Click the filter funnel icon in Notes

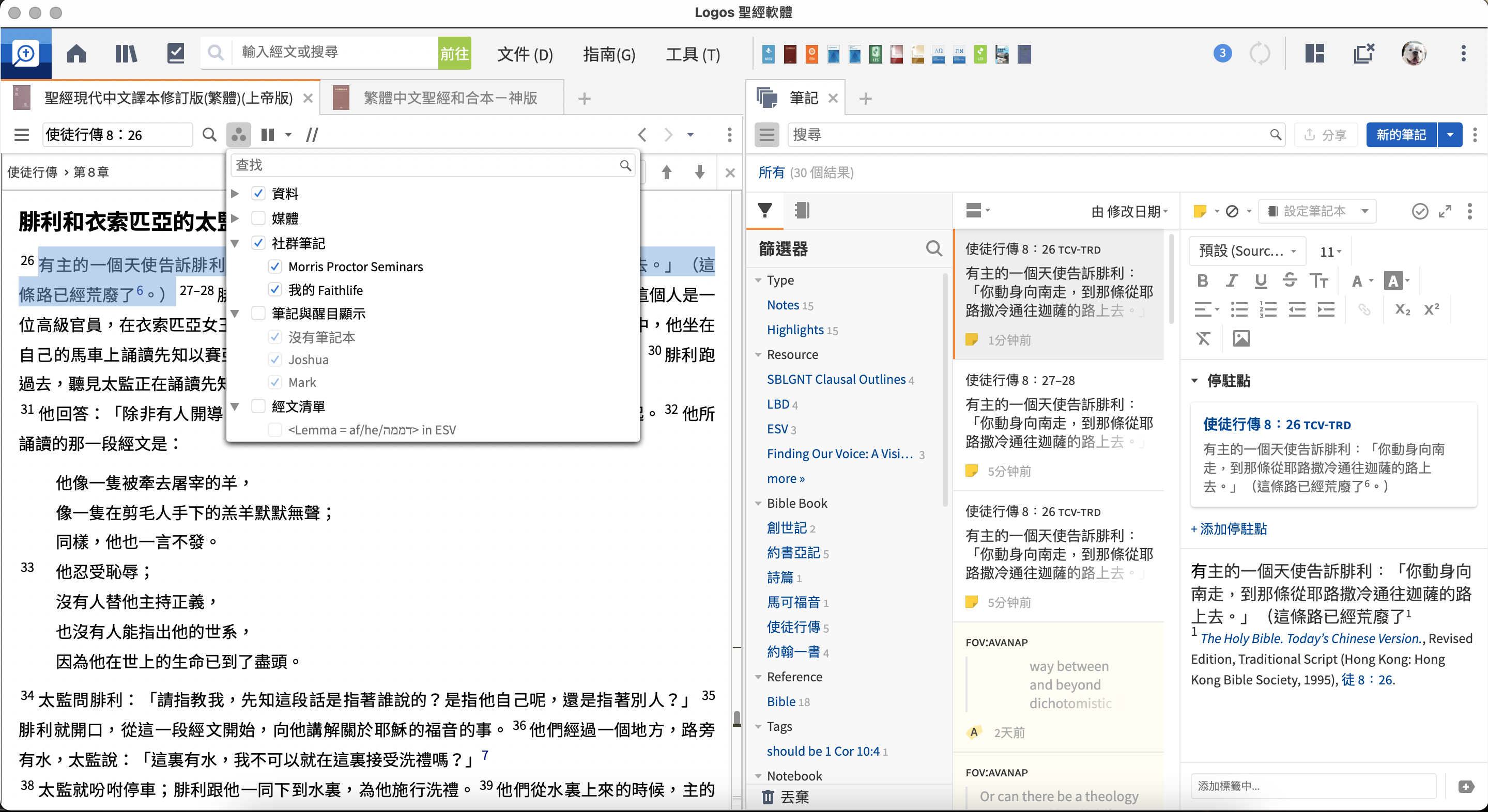point(765,211)
